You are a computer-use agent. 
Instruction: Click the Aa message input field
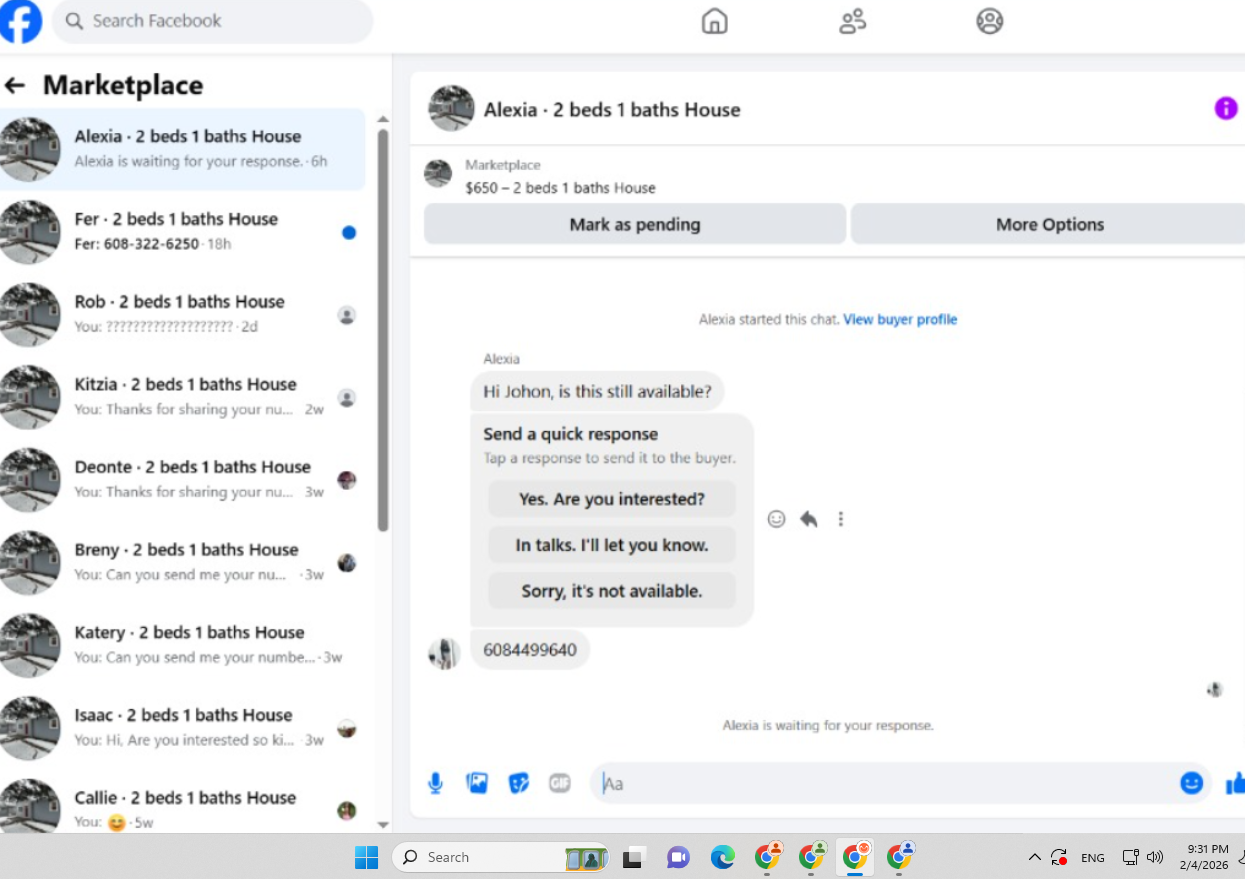[x=886, y=783]
